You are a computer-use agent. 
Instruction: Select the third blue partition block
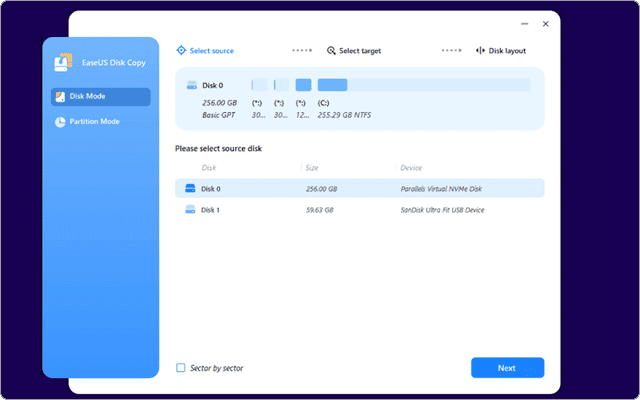[x=303, y=85]
